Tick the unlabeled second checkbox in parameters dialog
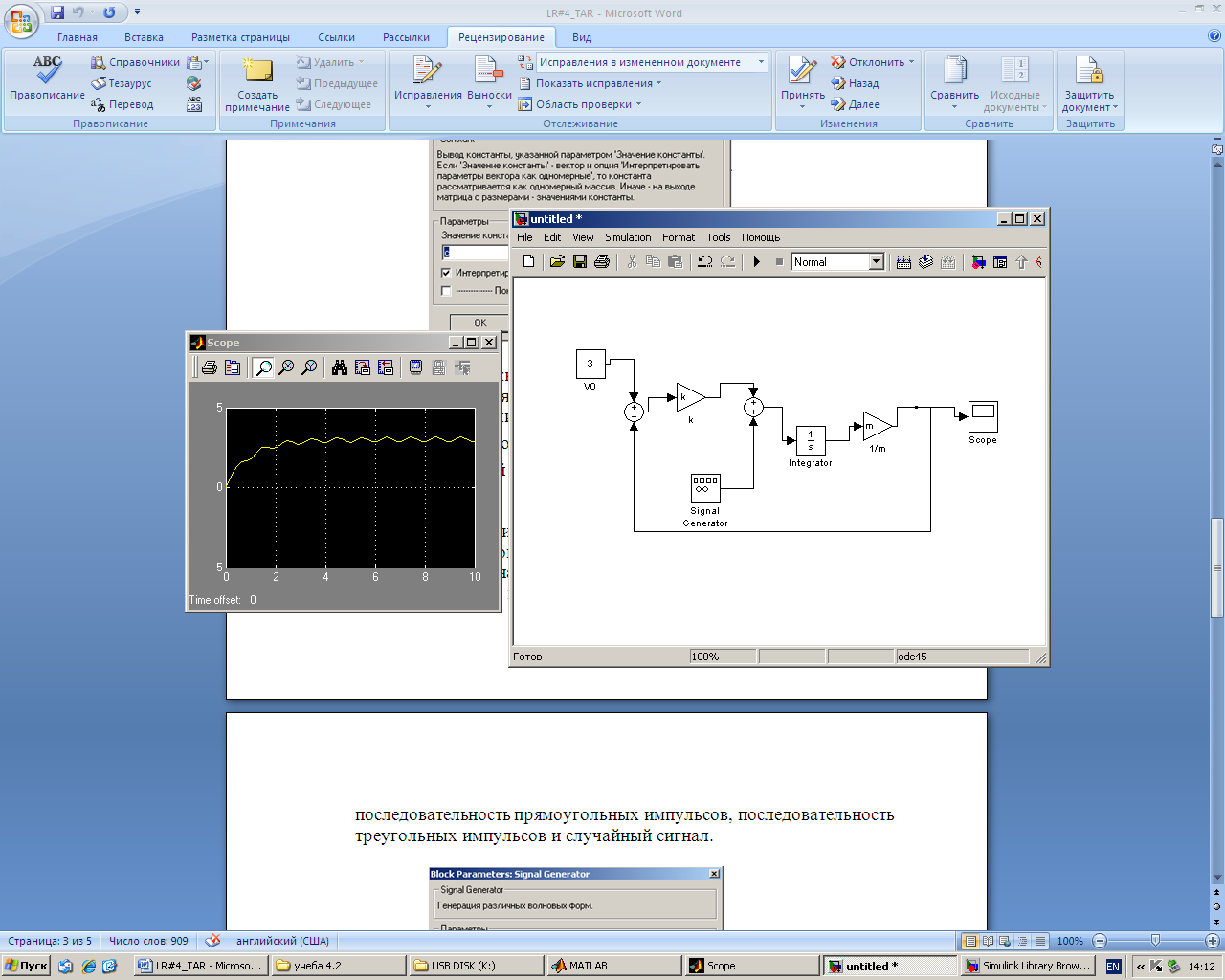This screenshot has width=1225, height=980. tap(446, 291)
